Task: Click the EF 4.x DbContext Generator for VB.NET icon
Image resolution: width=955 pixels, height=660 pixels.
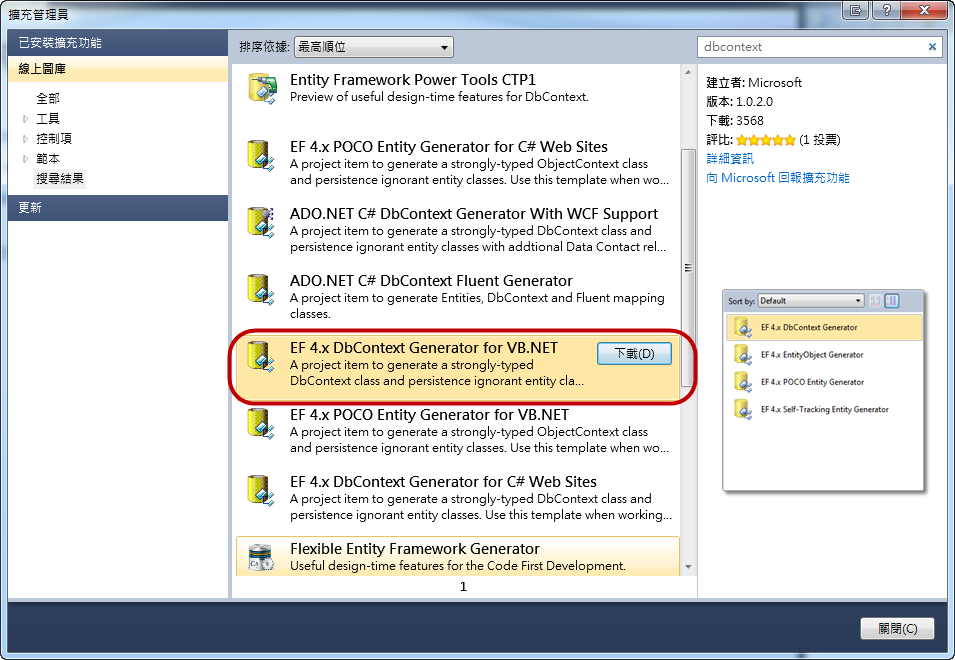Action: 261,356
